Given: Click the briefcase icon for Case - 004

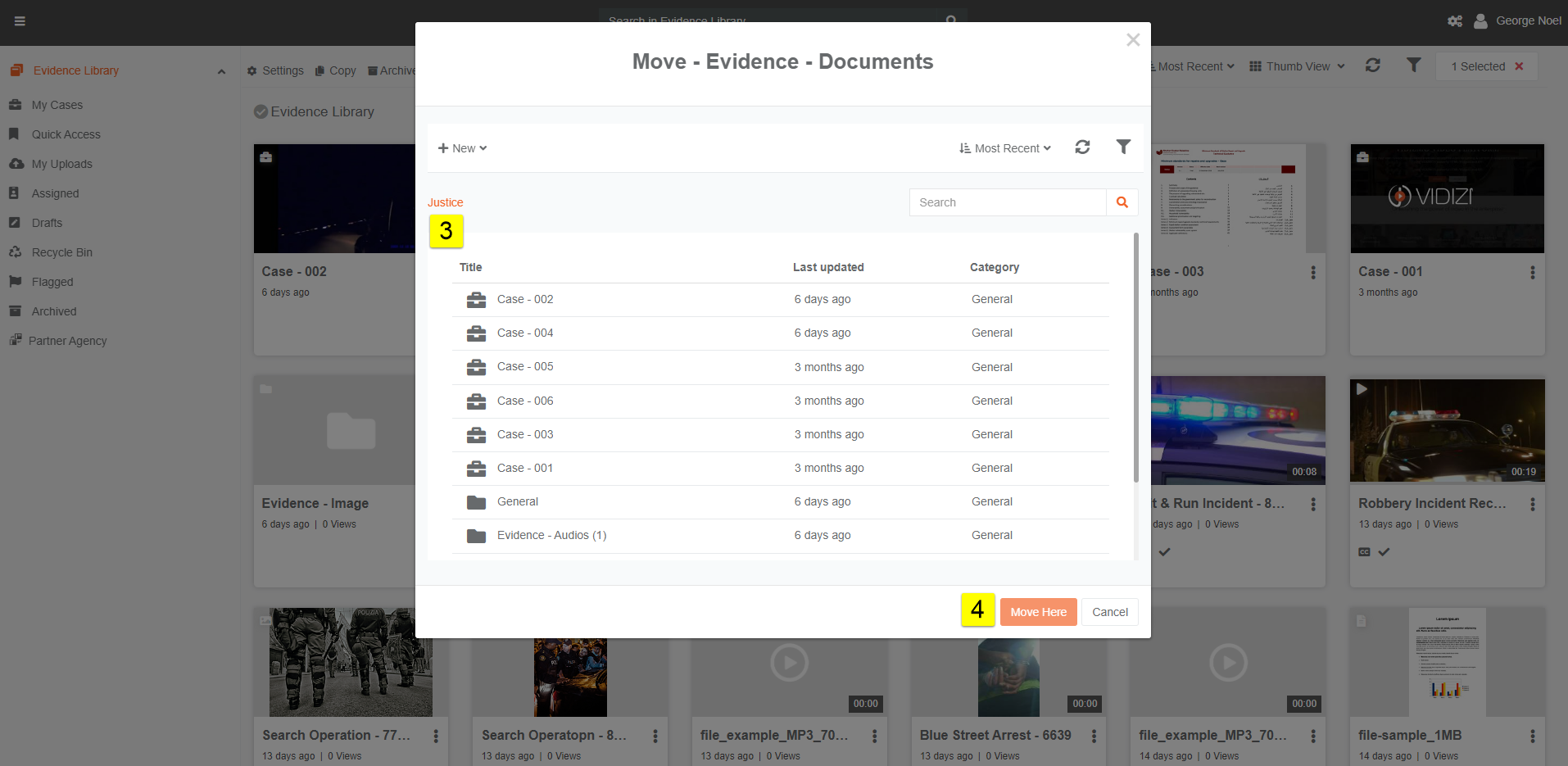Looking at the screenshot, I should [476, 333].
